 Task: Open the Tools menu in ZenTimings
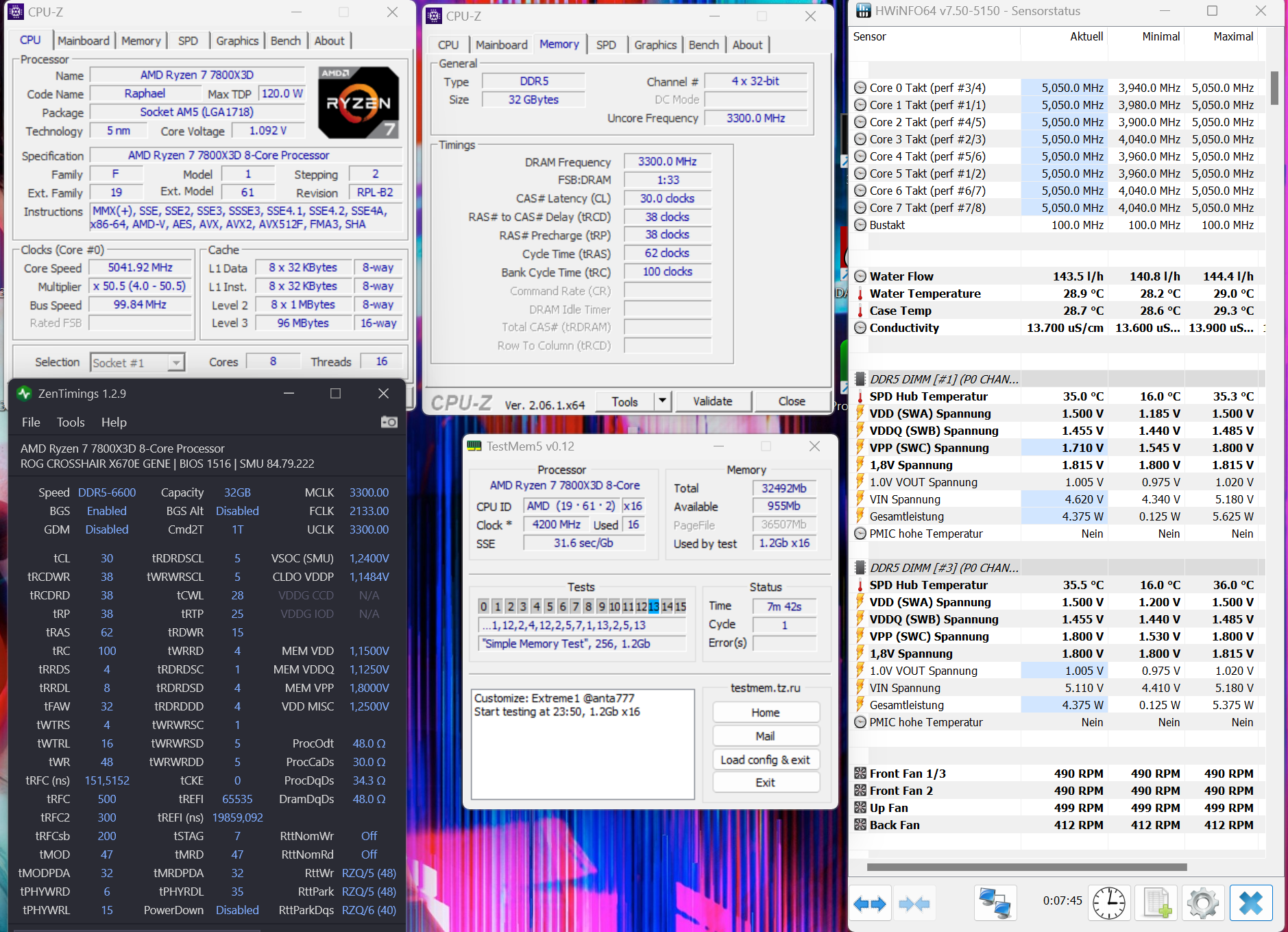click(71, 422)
